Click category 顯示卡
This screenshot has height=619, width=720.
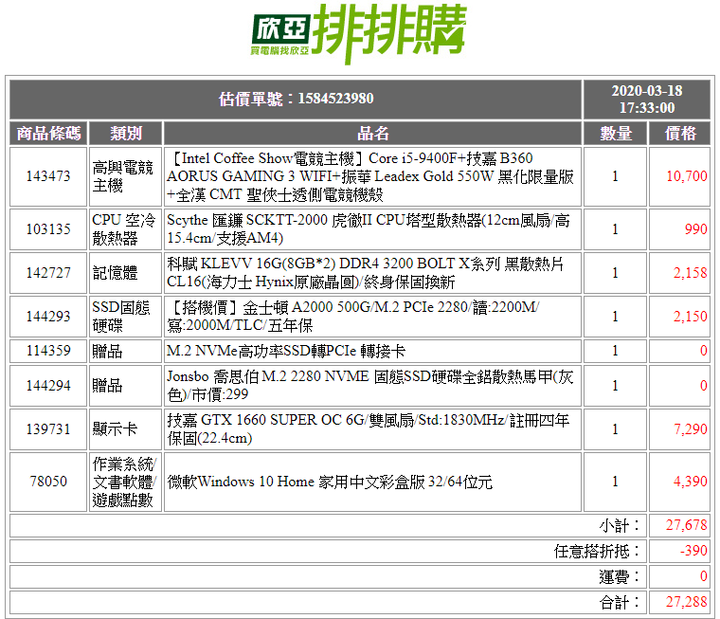(115, 429)
